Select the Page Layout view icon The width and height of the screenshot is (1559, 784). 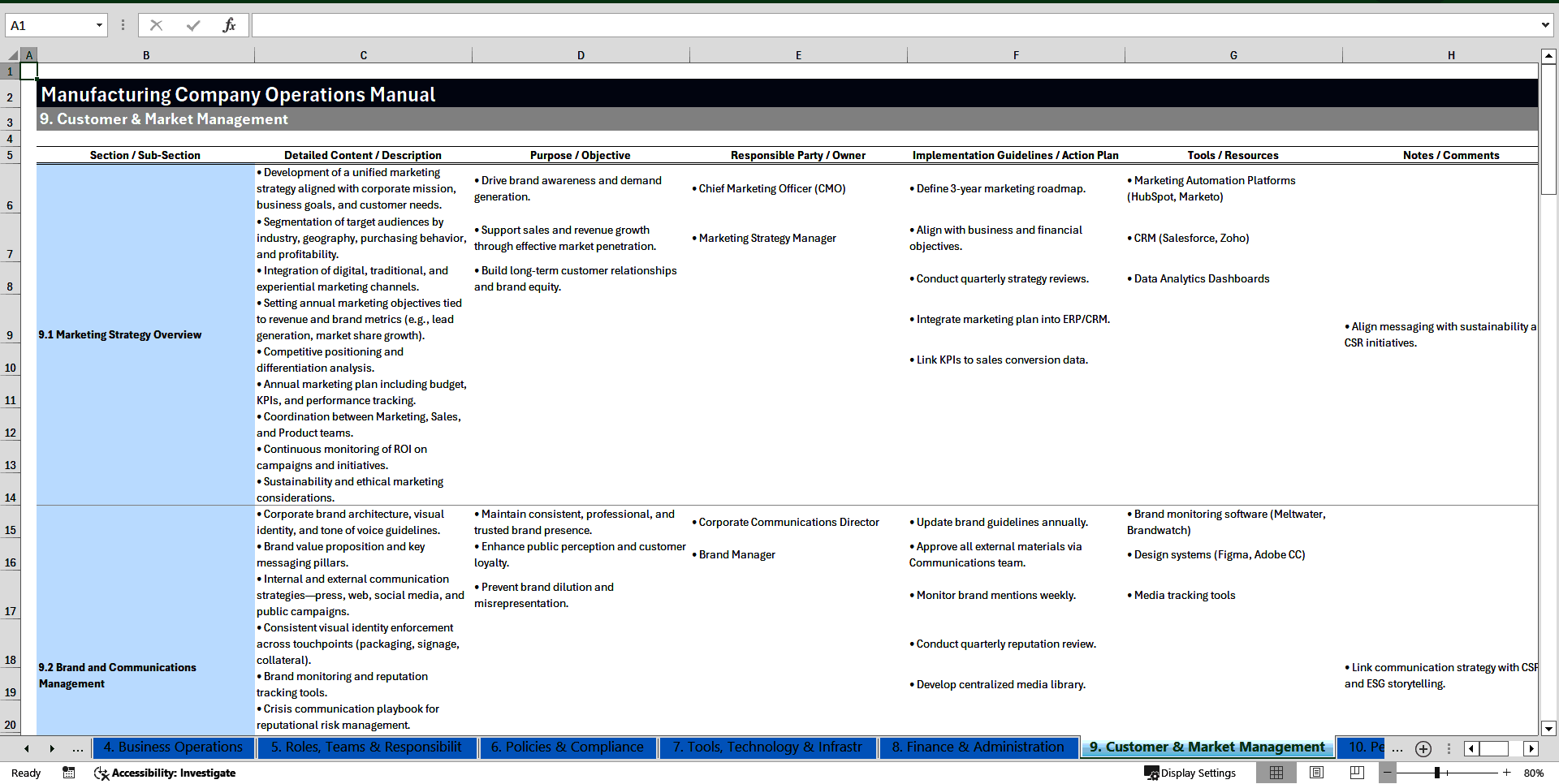pyautogui.click(x=1316, y=773)
